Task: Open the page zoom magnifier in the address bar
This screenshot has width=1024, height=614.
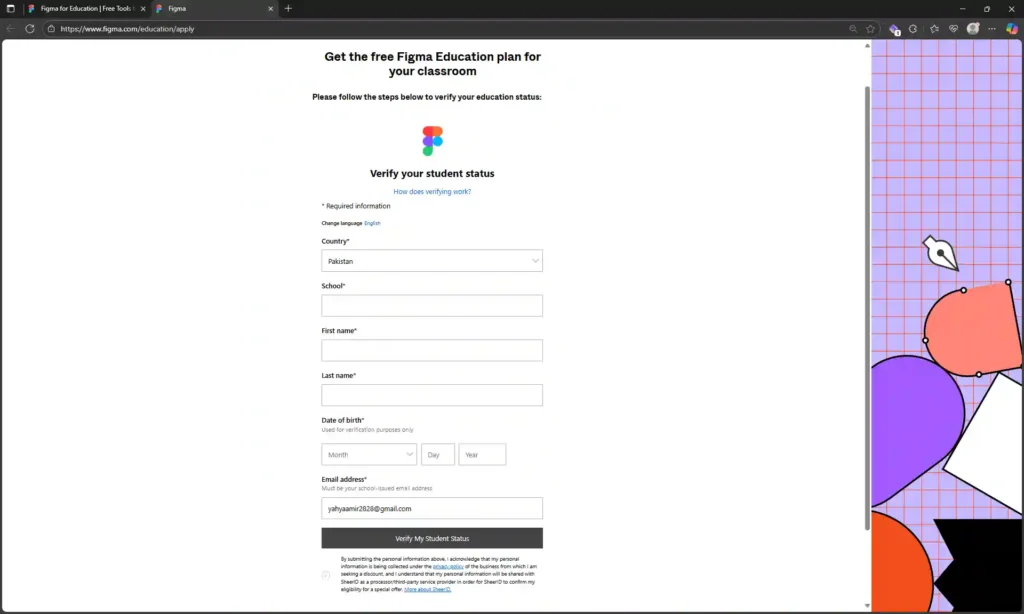Action: (853, 29)
